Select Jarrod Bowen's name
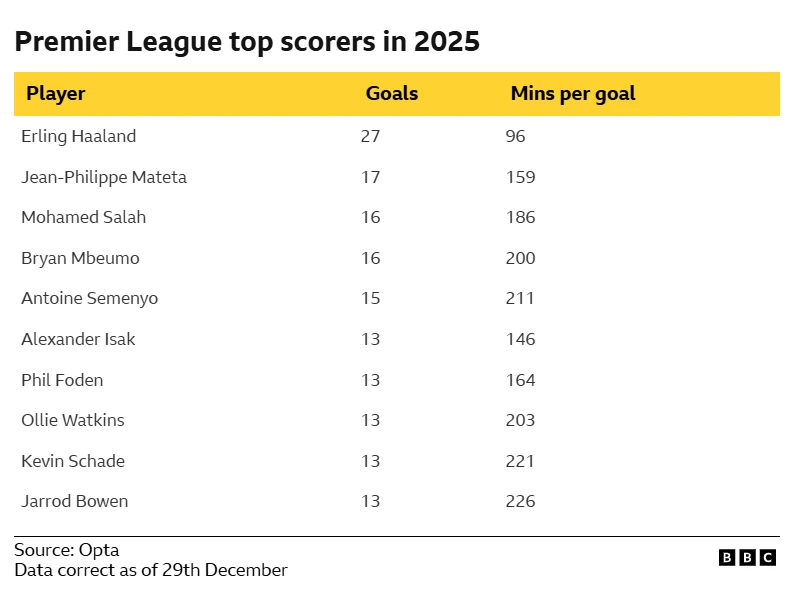The image size is (794, 597). [x=74, y=501]
